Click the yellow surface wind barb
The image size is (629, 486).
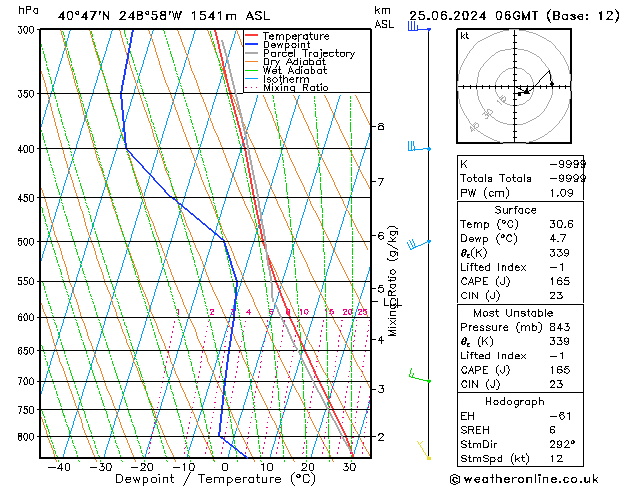[x=424, y=450]
